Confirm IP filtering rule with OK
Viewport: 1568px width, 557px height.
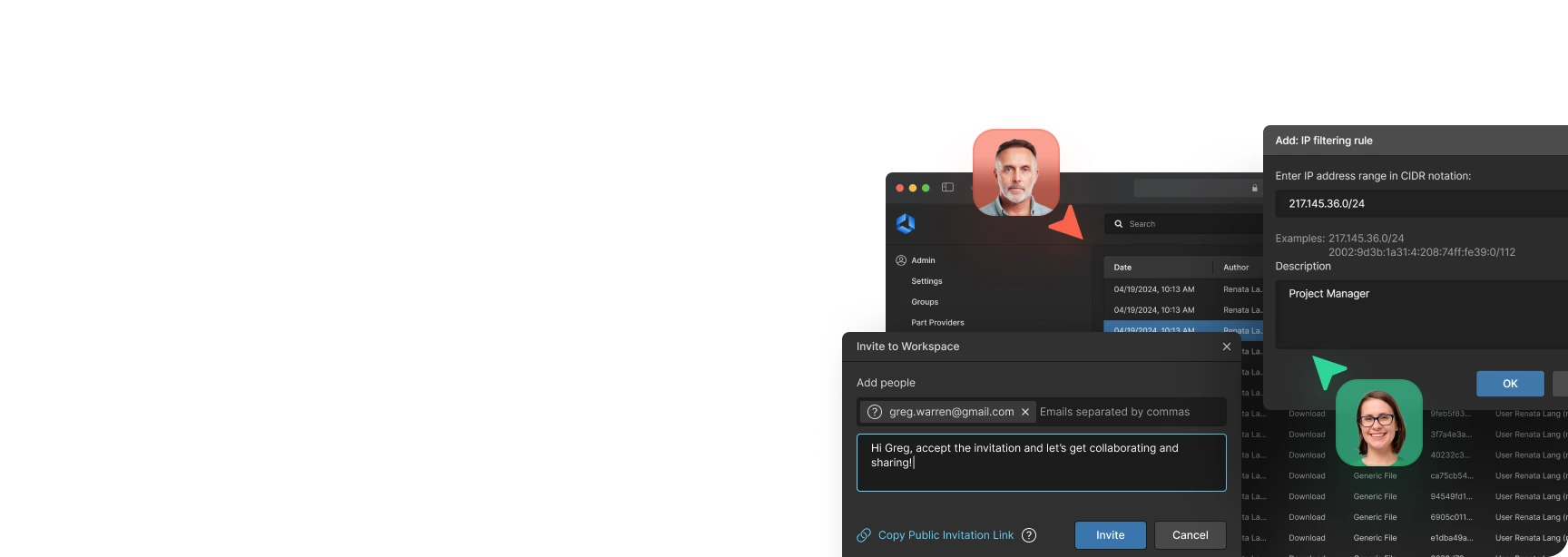click(x=1510, y=384)
